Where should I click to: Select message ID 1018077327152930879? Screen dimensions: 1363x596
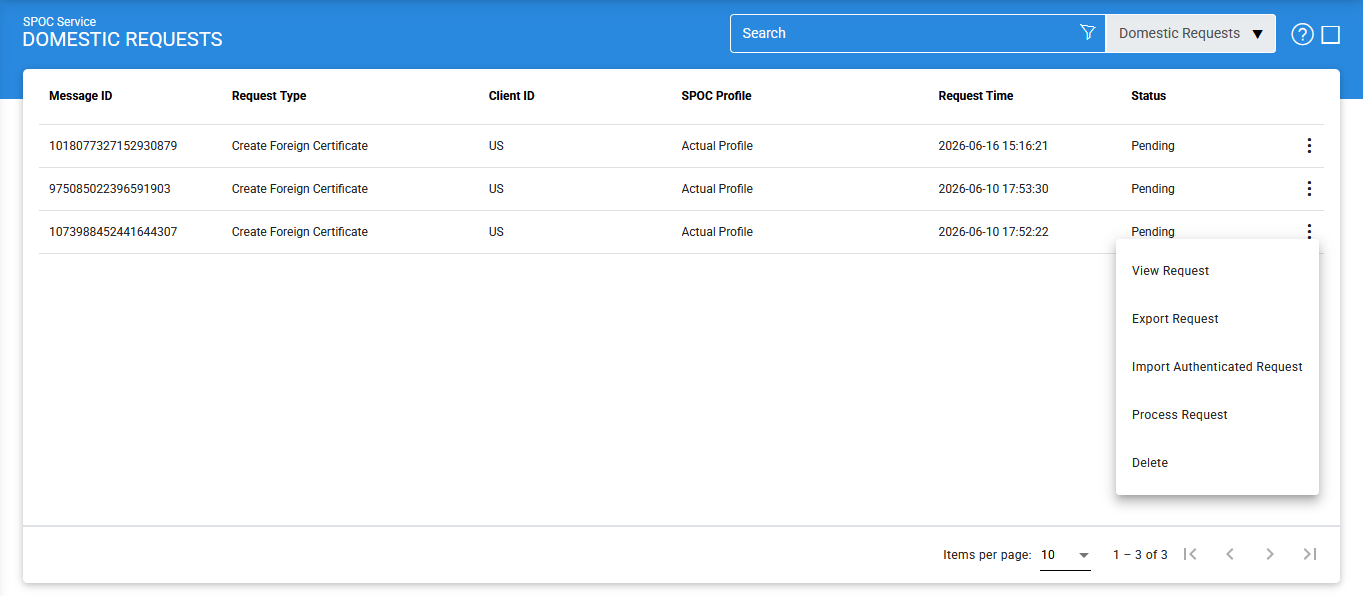(113, 146)
